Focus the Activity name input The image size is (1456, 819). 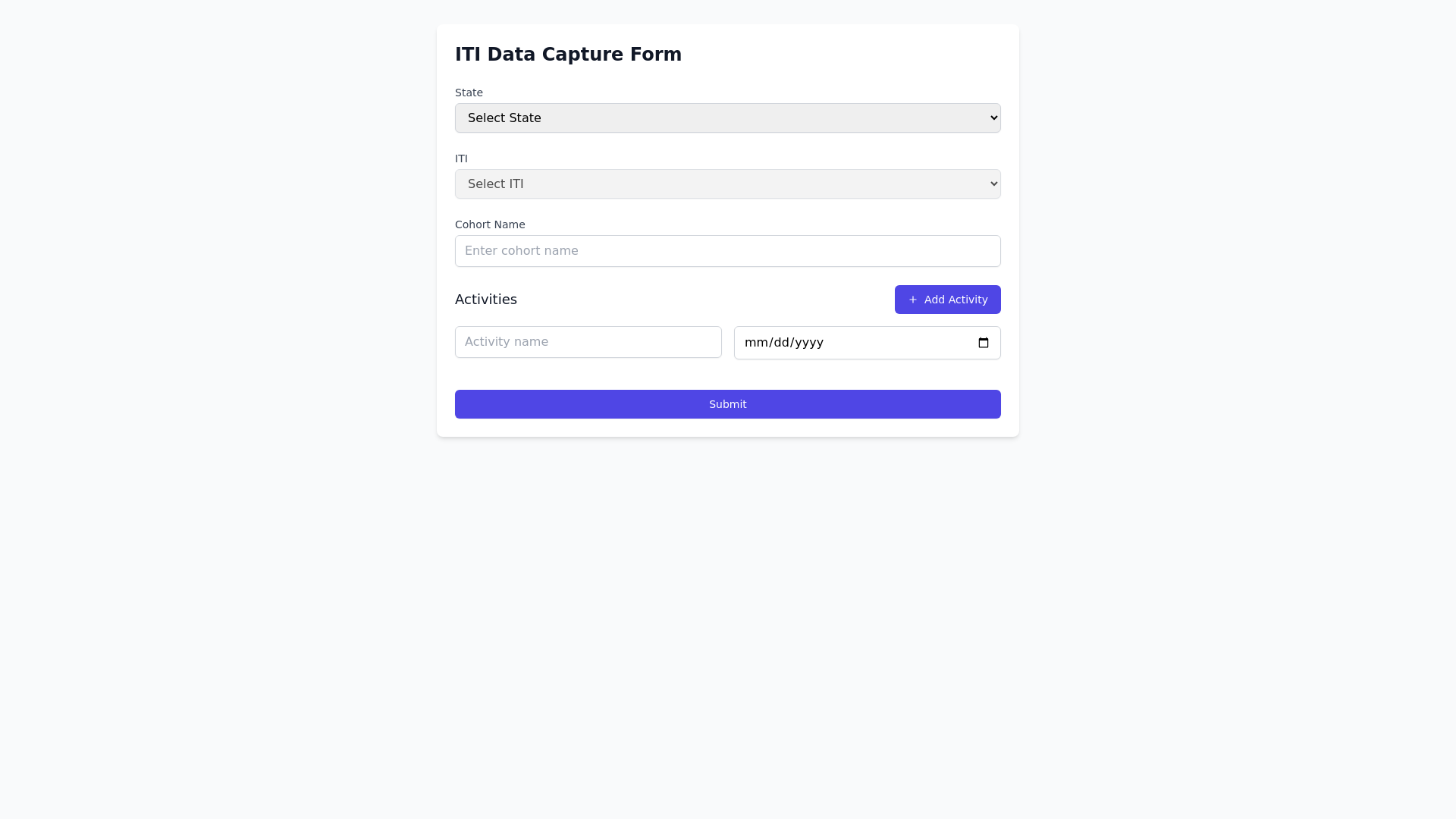(588, 342)
